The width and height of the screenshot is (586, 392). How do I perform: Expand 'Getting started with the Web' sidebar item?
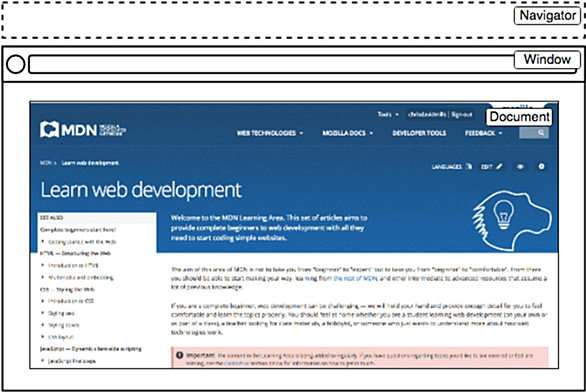pos(43,242)
